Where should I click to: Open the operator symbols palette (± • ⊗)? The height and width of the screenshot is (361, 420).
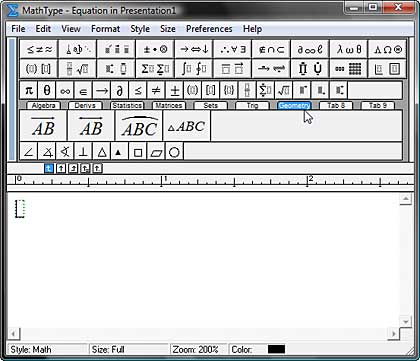tap(155, 49)
